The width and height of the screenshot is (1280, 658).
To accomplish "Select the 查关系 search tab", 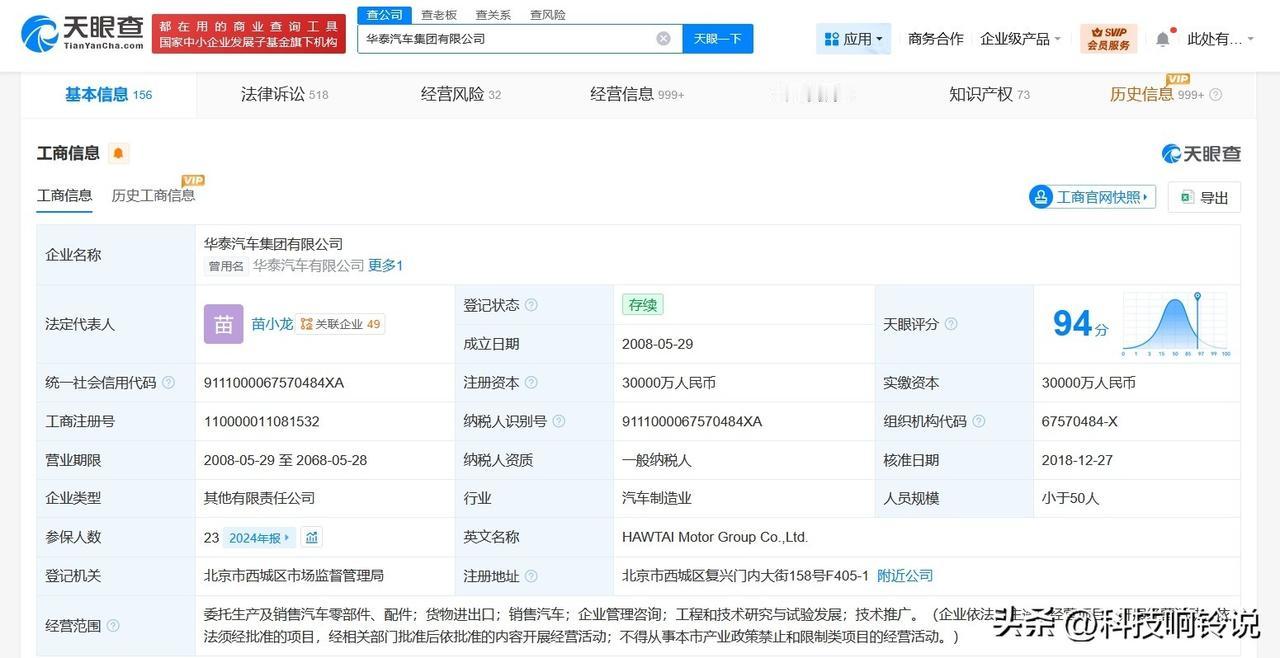I will coord(493,15).
